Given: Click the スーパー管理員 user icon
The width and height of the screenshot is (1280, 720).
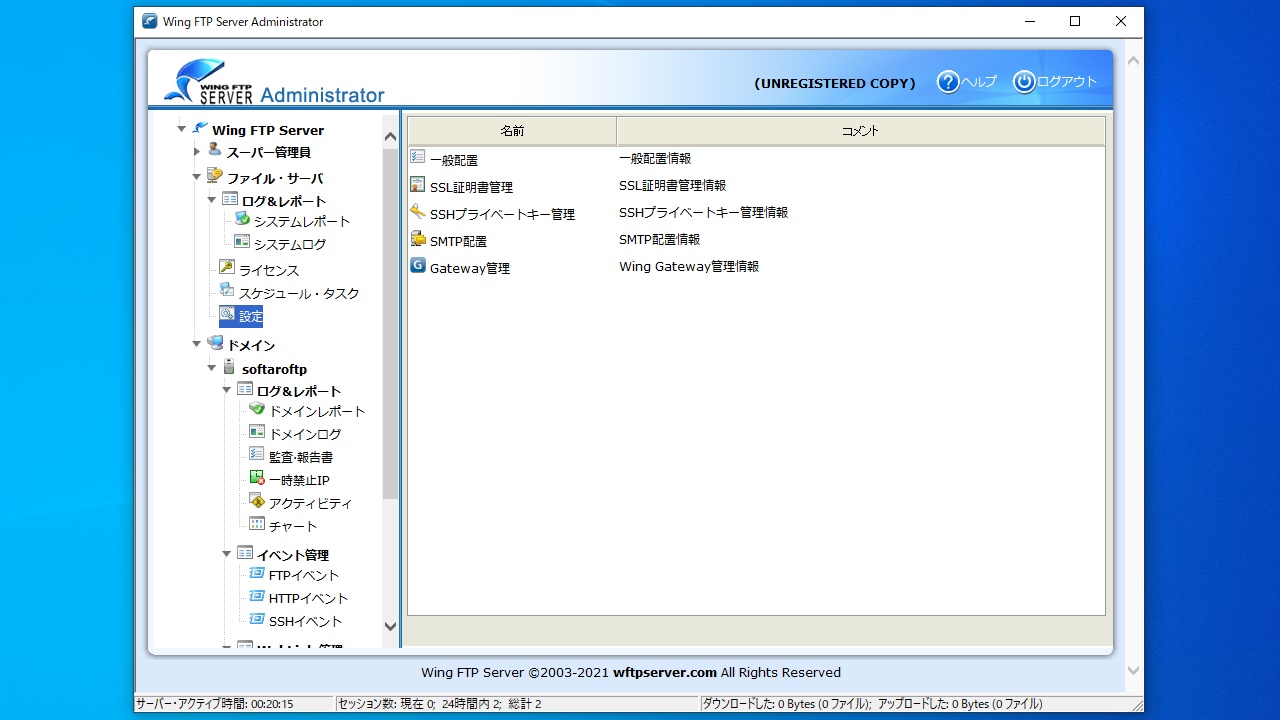Looking at the screenshot, I should coord(215,150).
